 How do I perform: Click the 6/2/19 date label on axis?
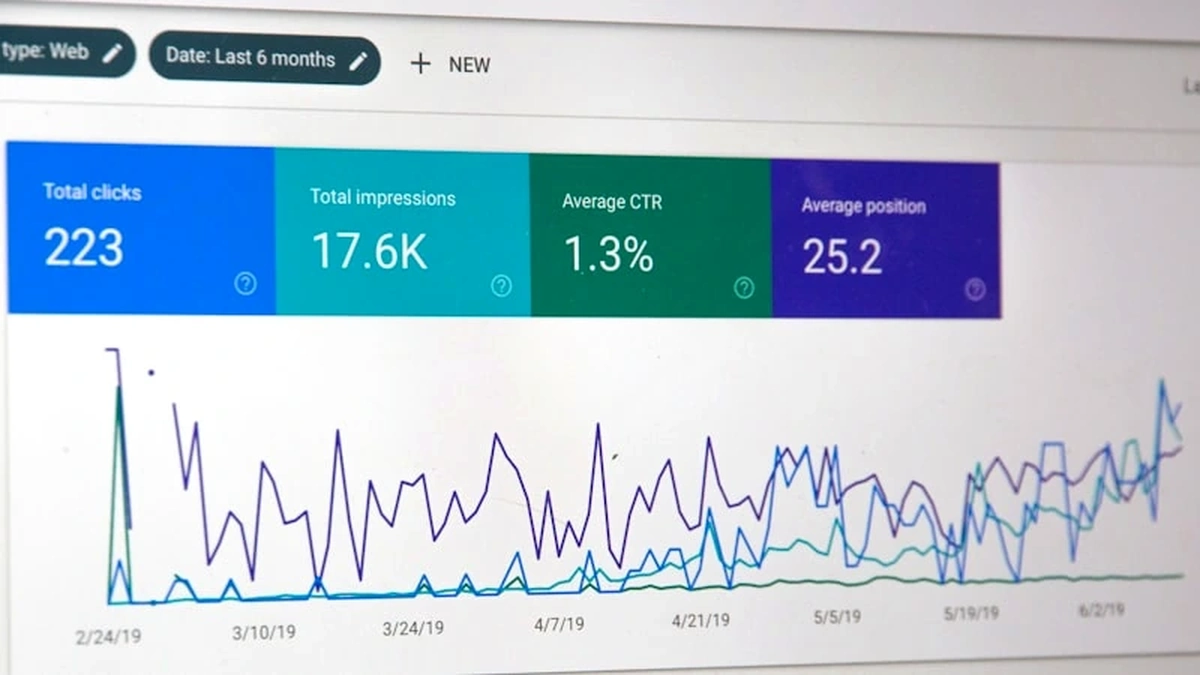1101,608
